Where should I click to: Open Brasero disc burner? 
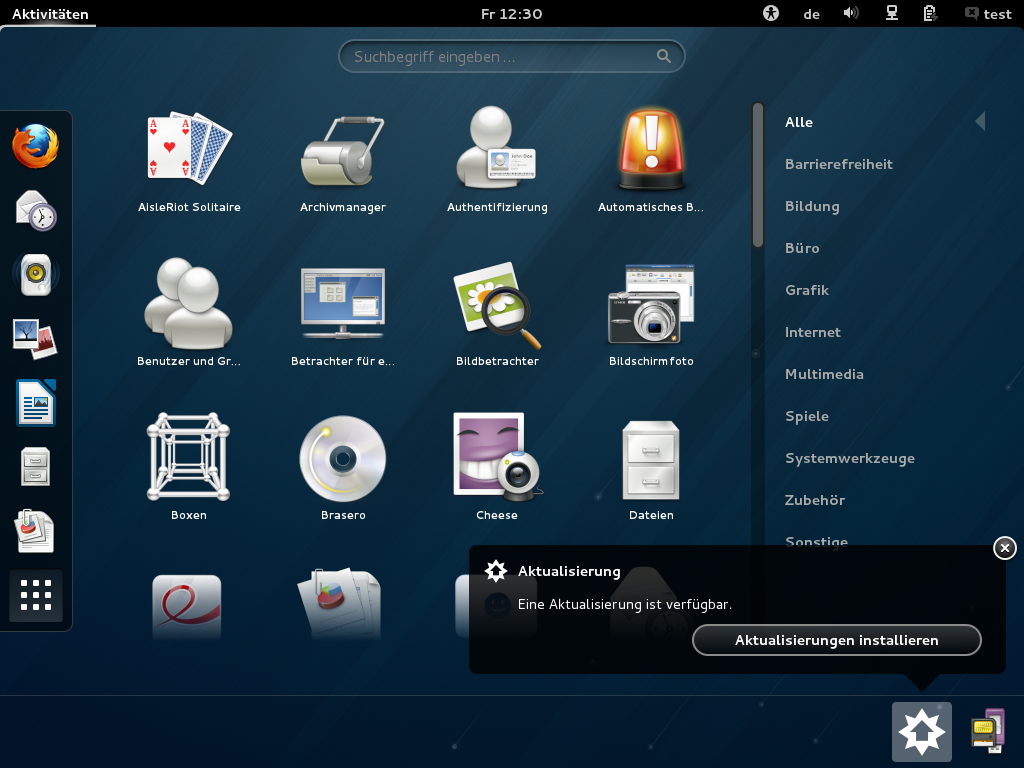pos(343,467)
